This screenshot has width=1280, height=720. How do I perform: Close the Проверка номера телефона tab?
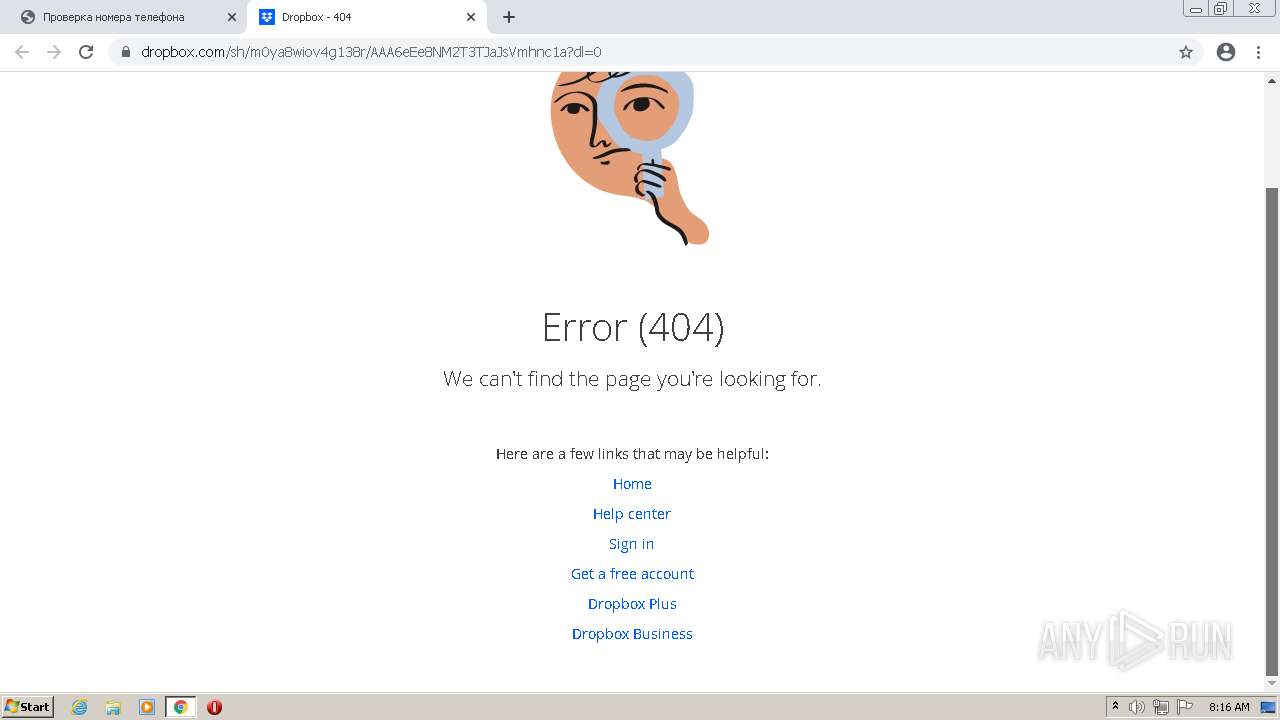click(231, 17)
